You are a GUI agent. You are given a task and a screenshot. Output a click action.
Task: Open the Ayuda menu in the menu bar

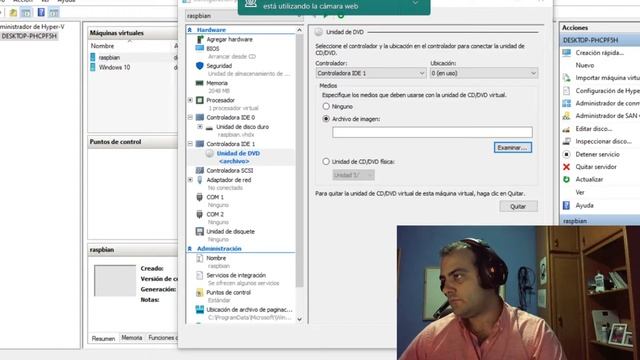tap(66, 1)
